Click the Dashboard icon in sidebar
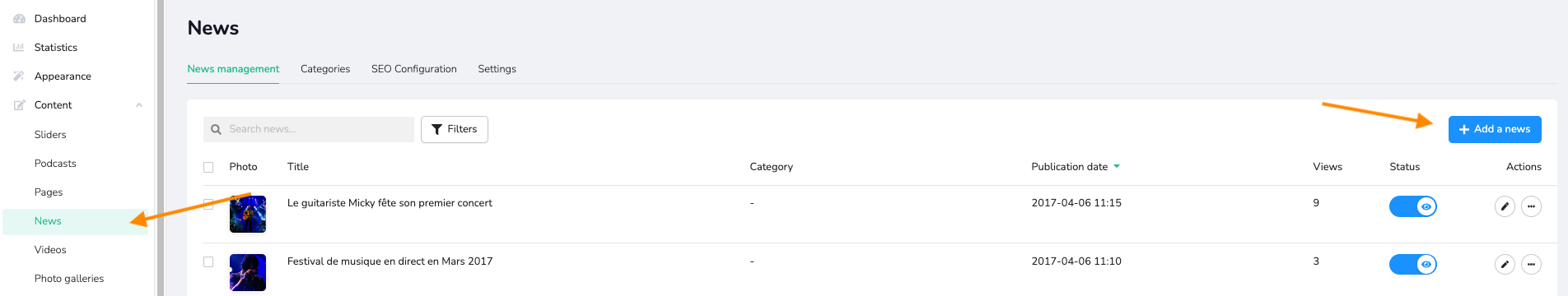The image size is (1568, 296). (x=19, y=18)
